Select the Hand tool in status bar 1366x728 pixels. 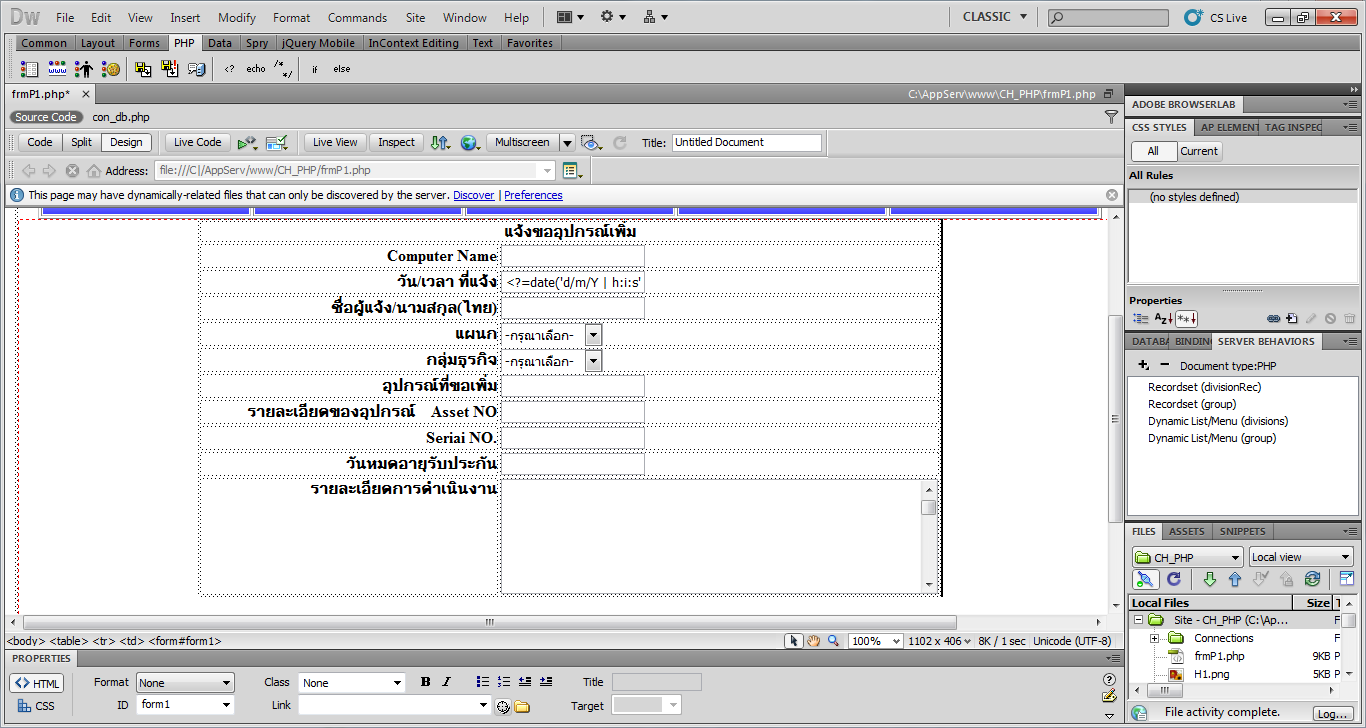click(814, 641)
